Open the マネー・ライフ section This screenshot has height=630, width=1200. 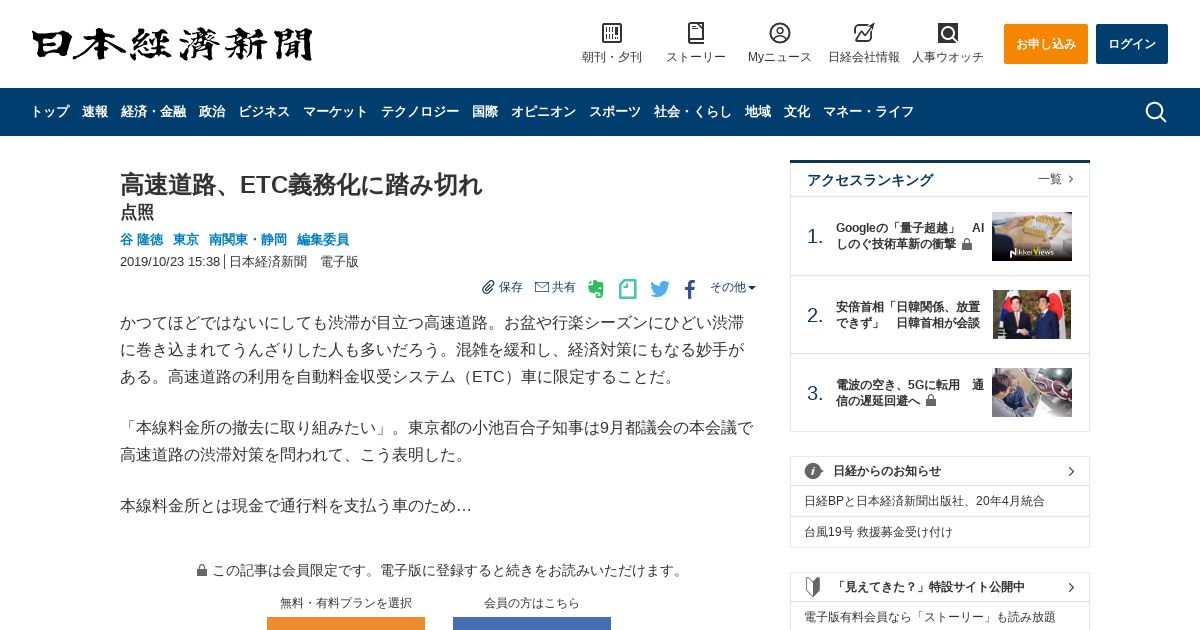pyautogui.click(x=868, y=112)
